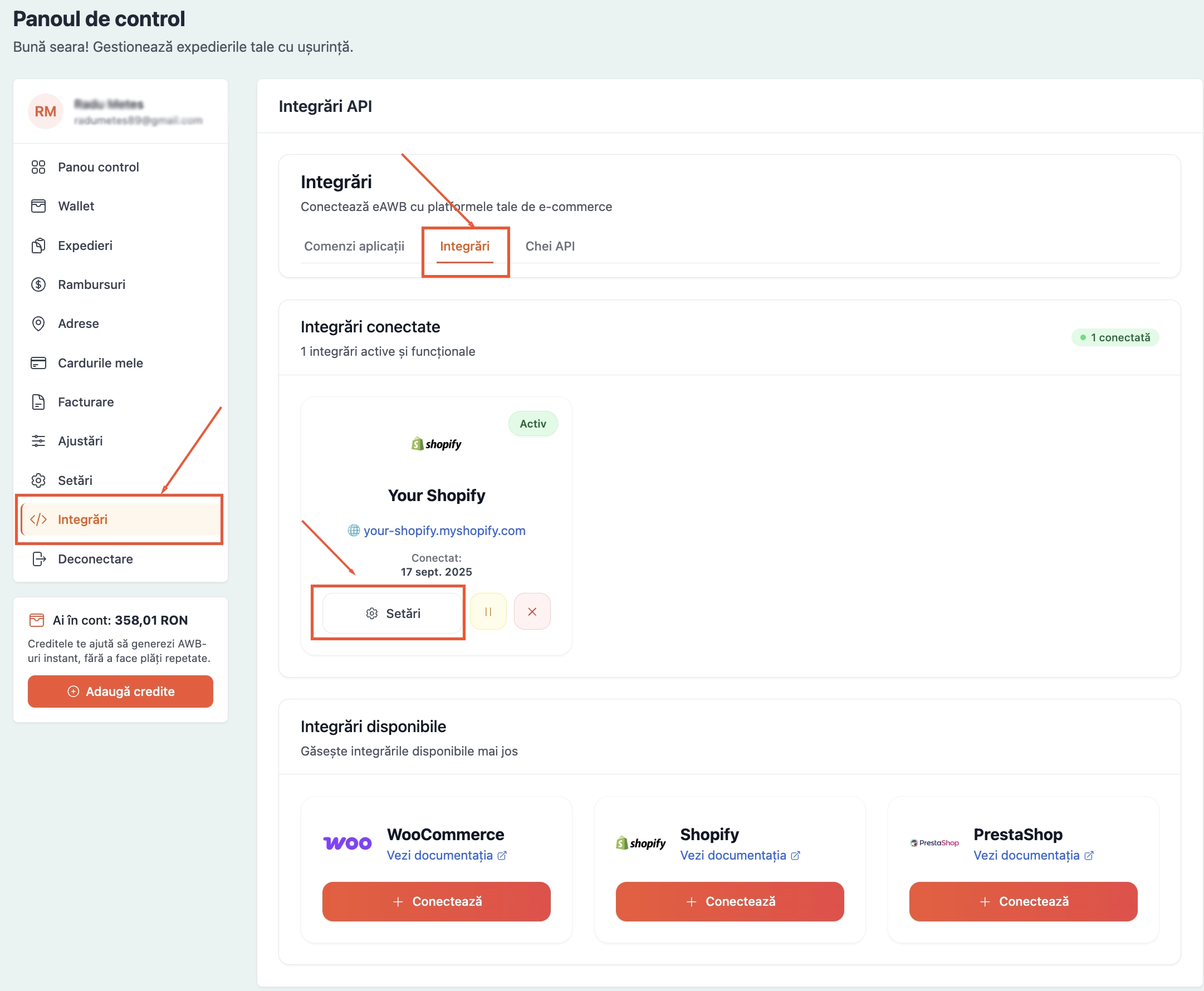Click the Deconectare logout icon

(38, 559)
